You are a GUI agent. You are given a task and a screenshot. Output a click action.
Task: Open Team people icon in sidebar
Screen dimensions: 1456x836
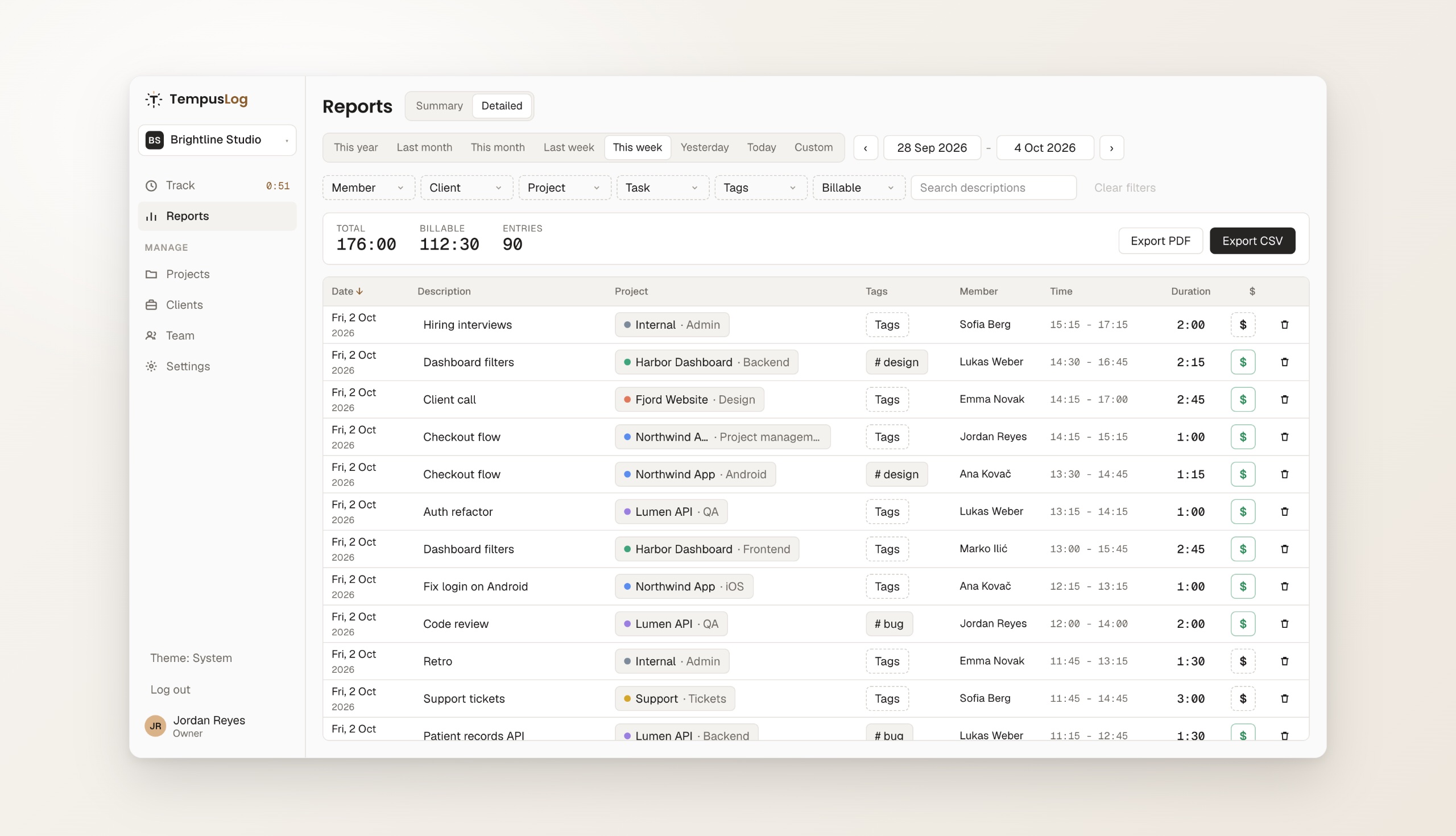tap(151, 336)
